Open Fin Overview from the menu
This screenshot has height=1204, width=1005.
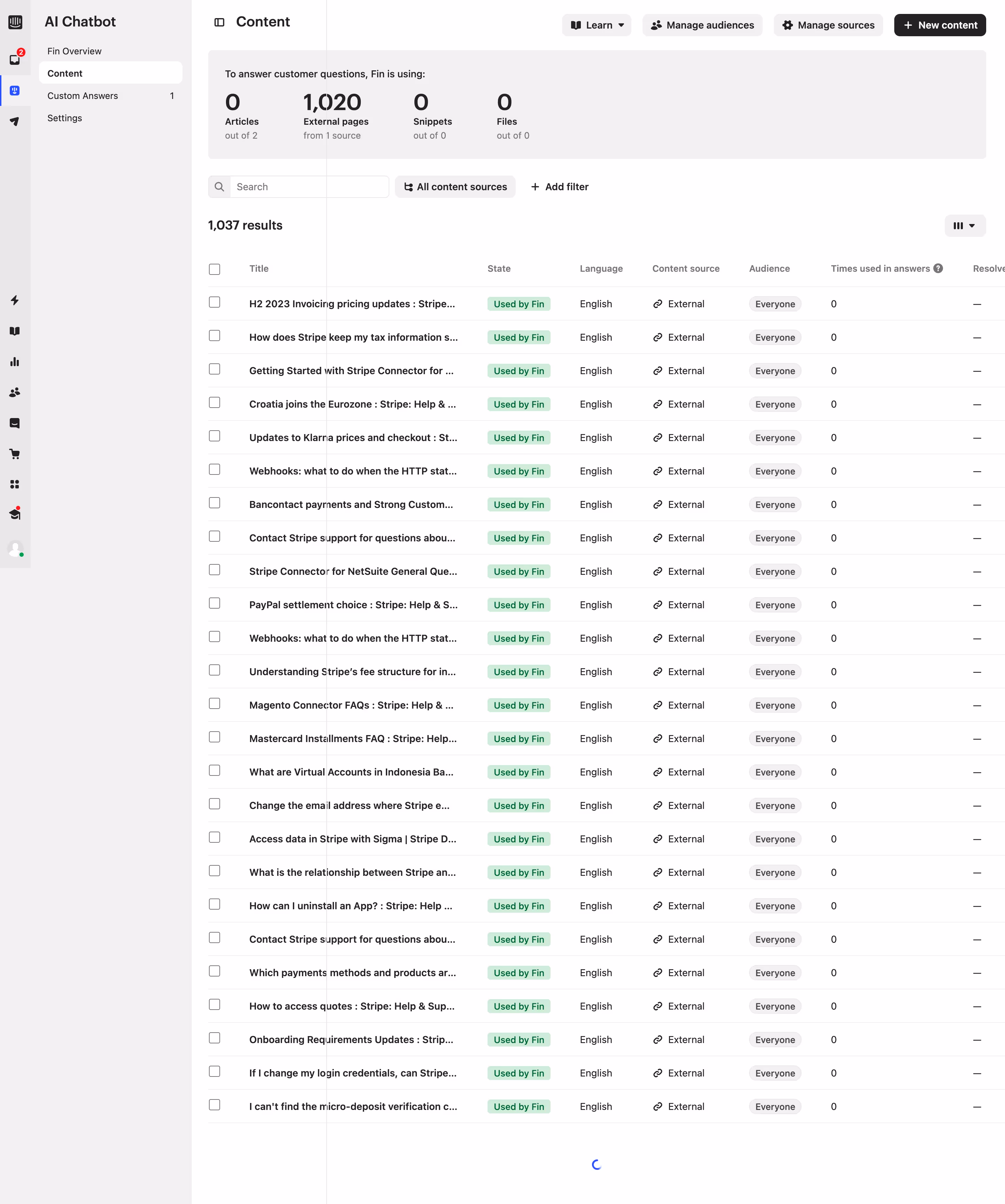coord(74,51)
